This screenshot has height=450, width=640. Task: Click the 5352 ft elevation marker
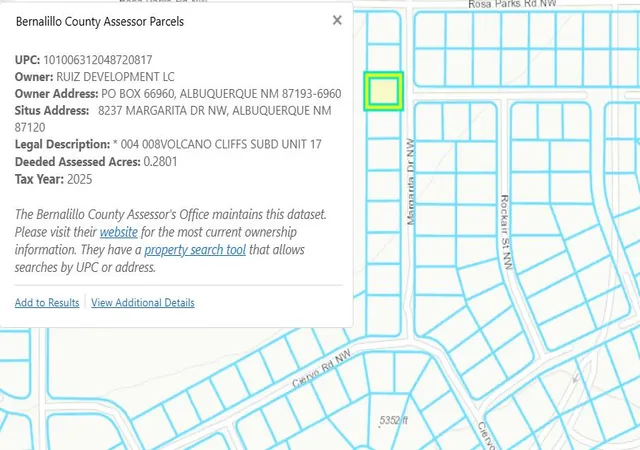[x=393, y=420]
